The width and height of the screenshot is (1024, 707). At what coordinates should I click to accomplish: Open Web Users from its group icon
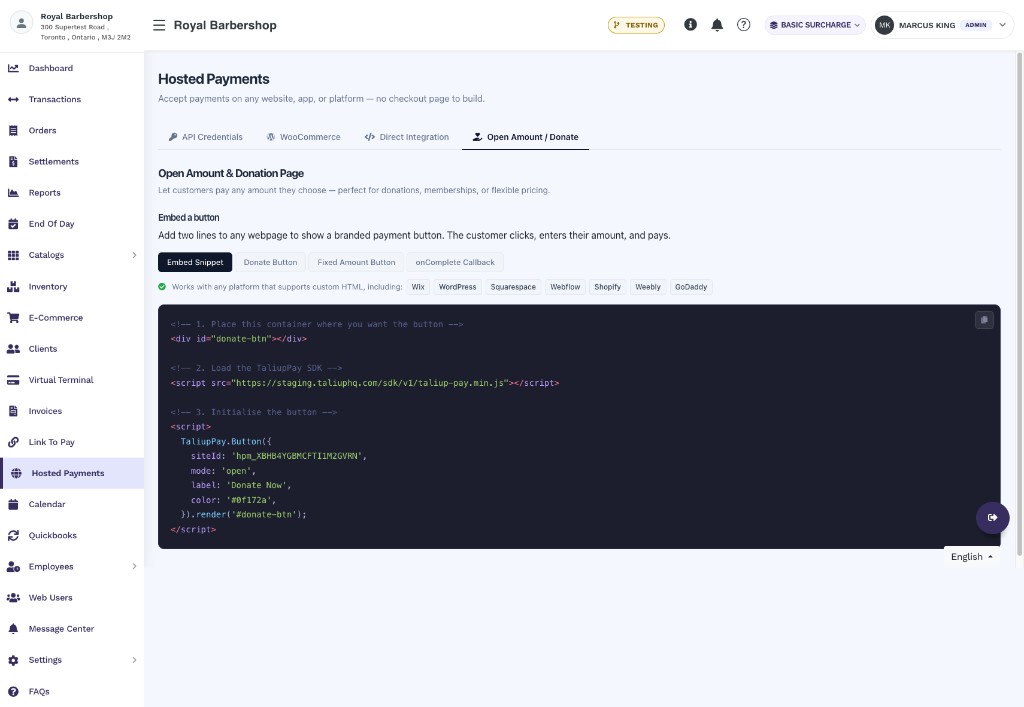tap(13, 597)
